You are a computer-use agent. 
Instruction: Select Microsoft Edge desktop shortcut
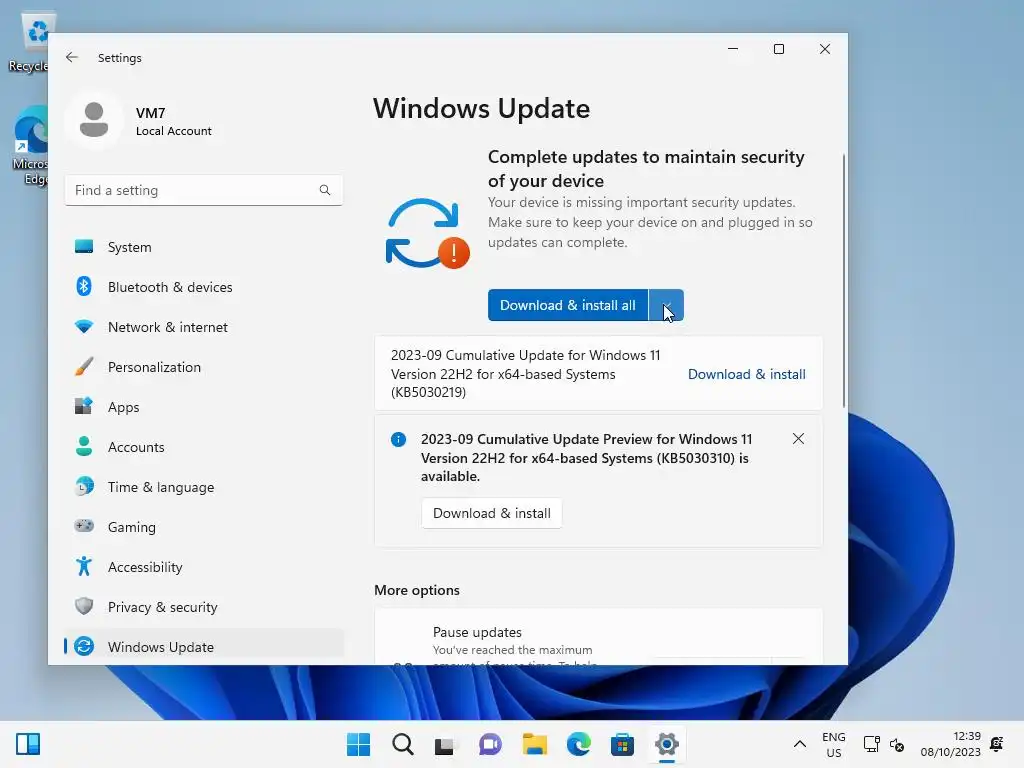30,146
